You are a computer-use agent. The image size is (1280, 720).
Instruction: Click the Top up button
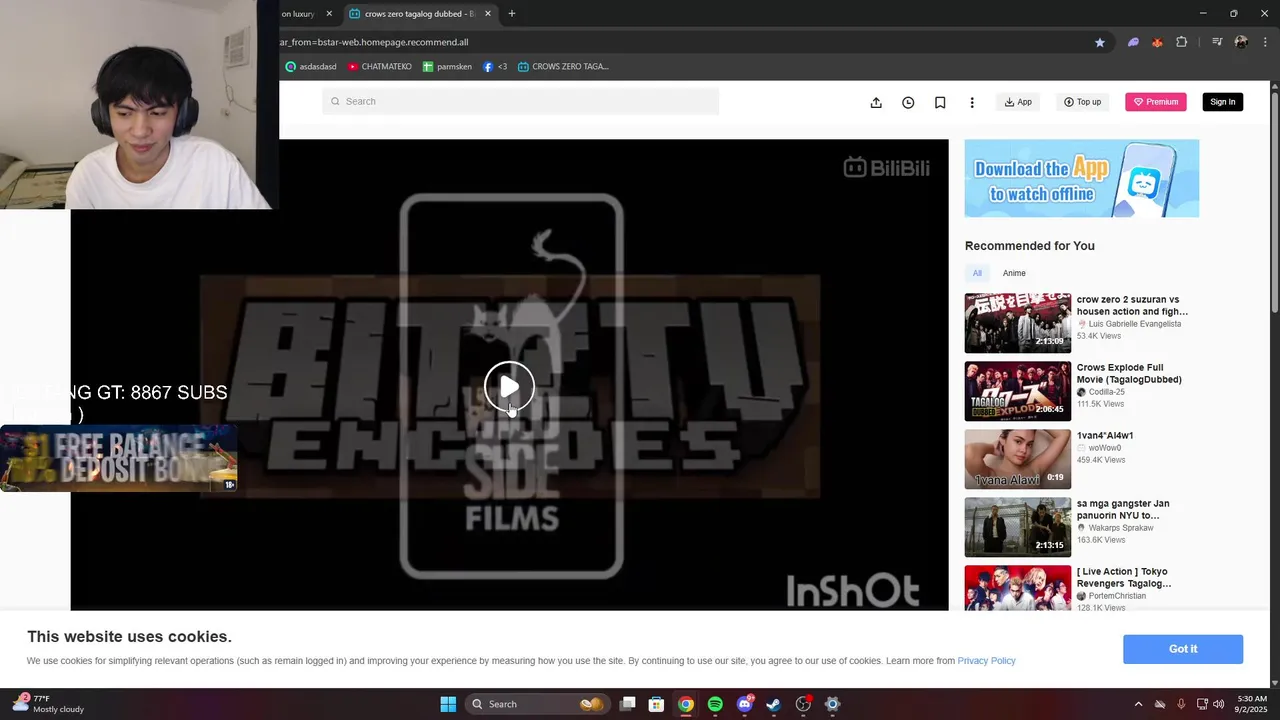click(1083, 102)
